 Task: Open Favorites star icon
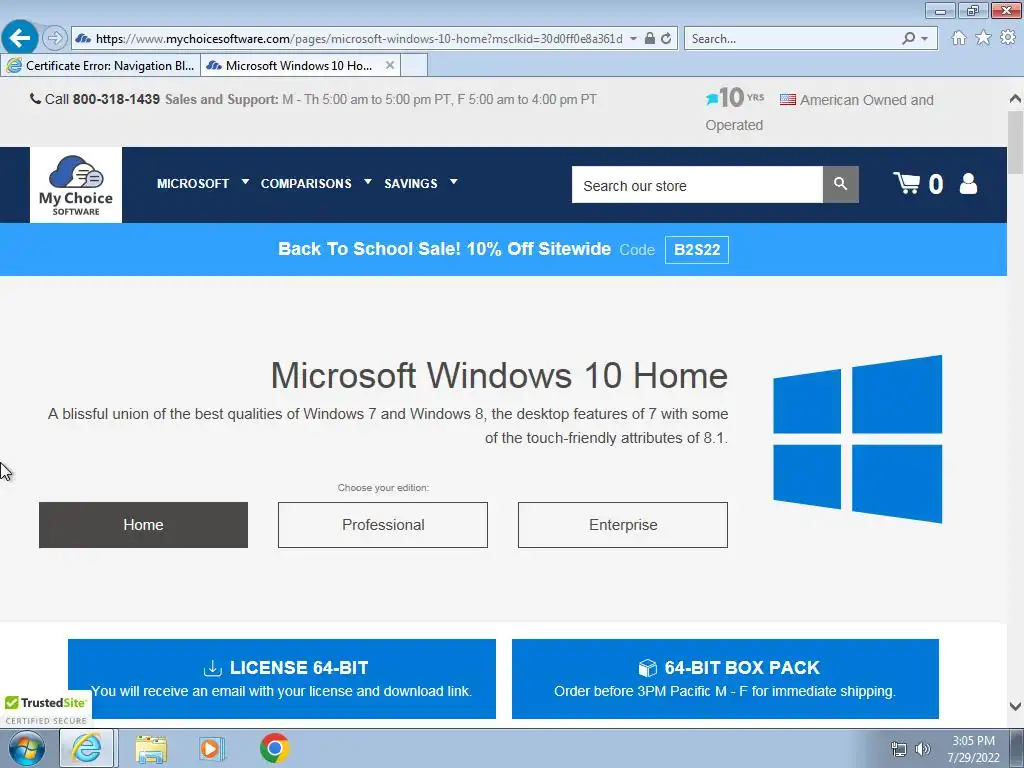coord(983,38)
